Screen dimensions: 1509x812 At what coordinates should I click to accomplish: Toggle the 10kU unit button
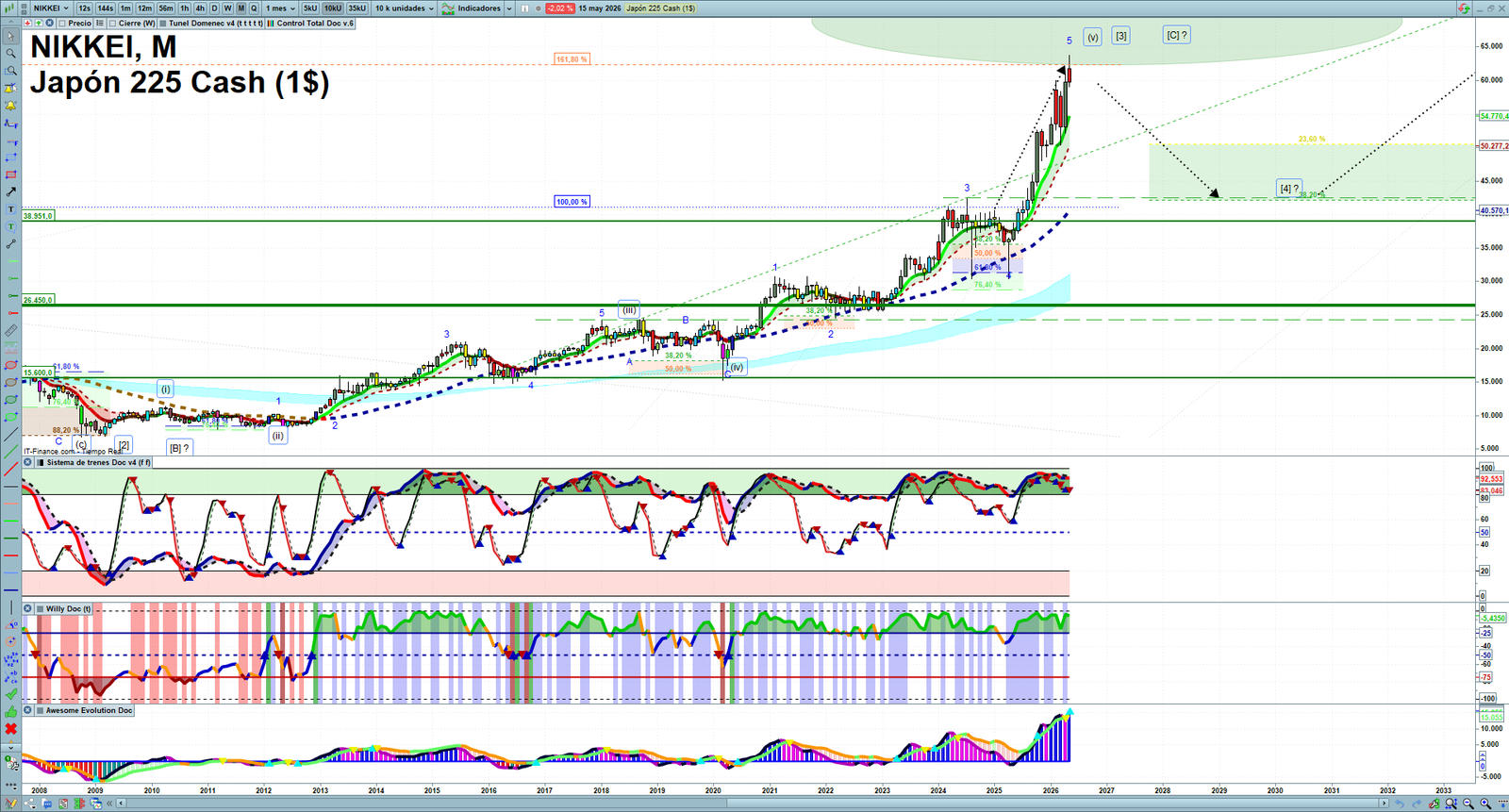(333, 8)
